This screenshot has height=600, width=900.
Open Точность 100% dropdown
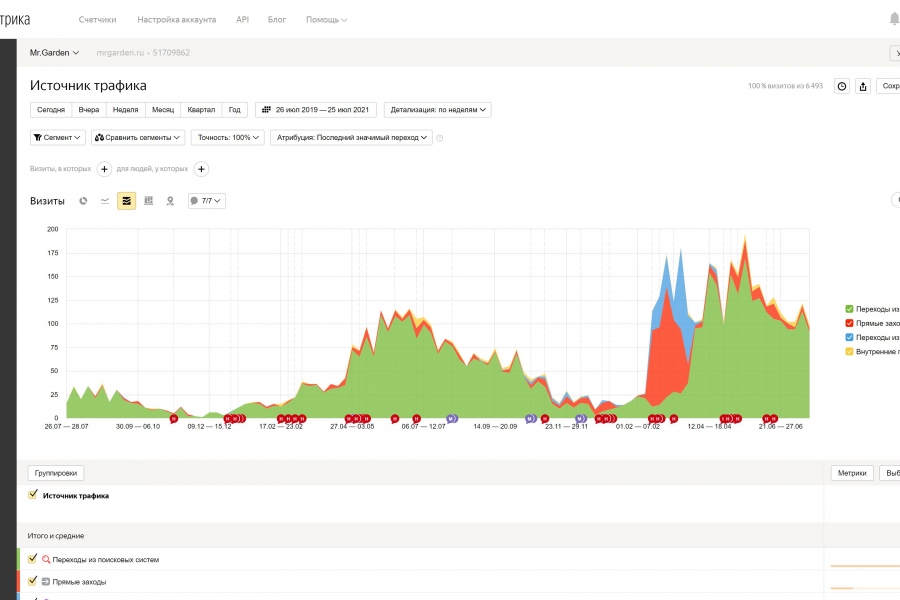pyautogui.click(x=228, y=138)
